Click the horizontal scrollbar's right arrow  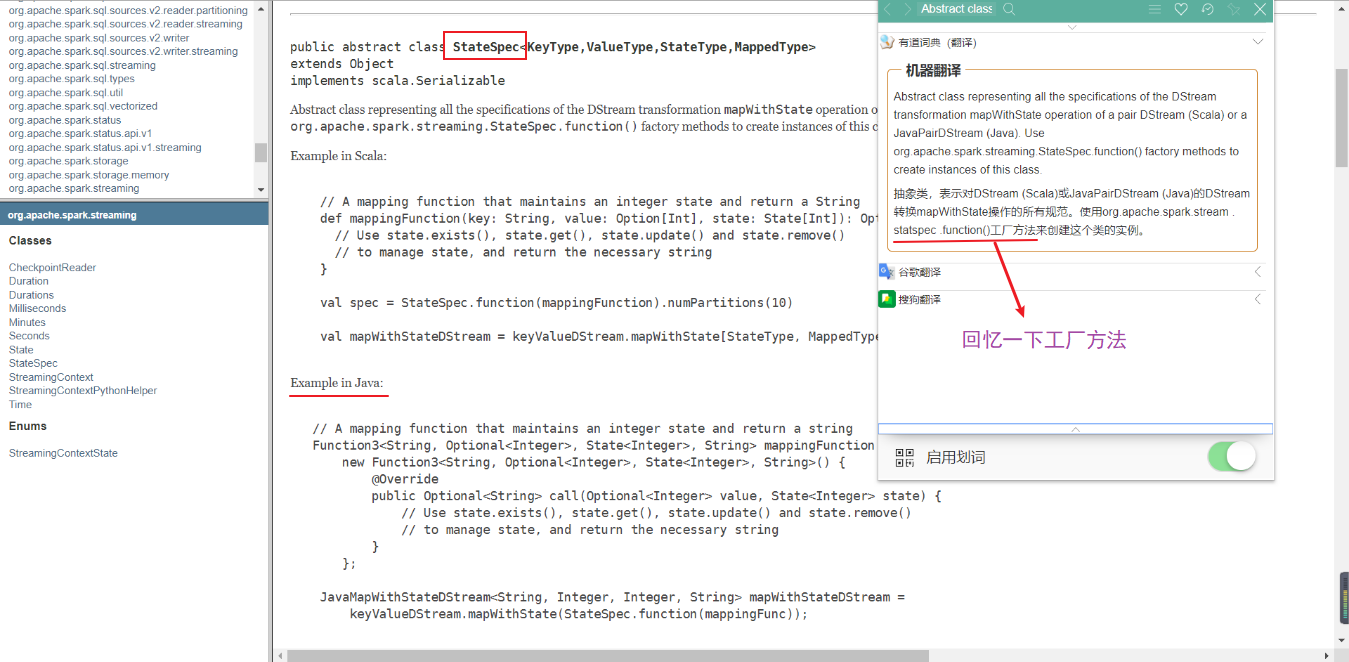point(1325,655)
